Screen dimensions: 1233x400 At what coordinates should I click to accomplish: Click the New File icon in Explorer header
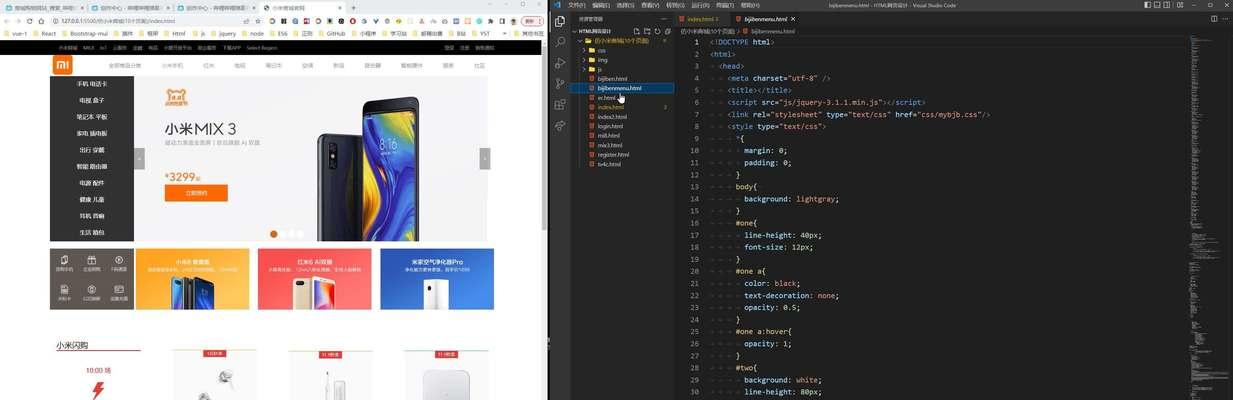(x=638, y=31)
